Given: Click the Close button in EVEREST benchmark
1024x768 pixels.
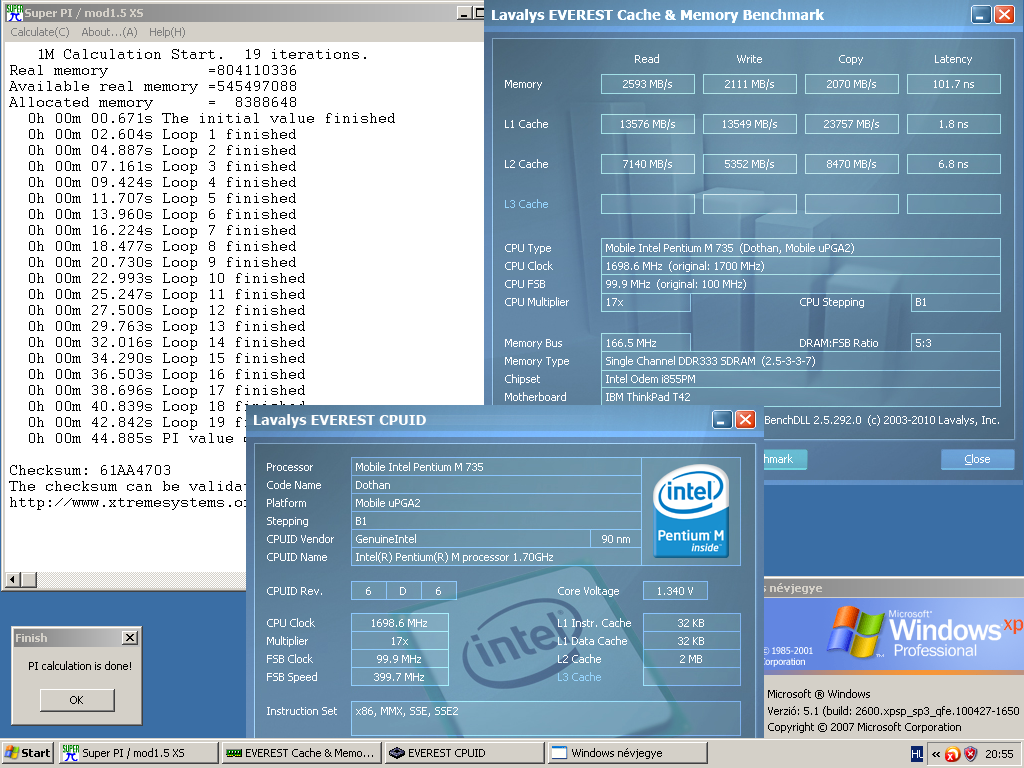Looking at the screenshot, I should 977,459.
